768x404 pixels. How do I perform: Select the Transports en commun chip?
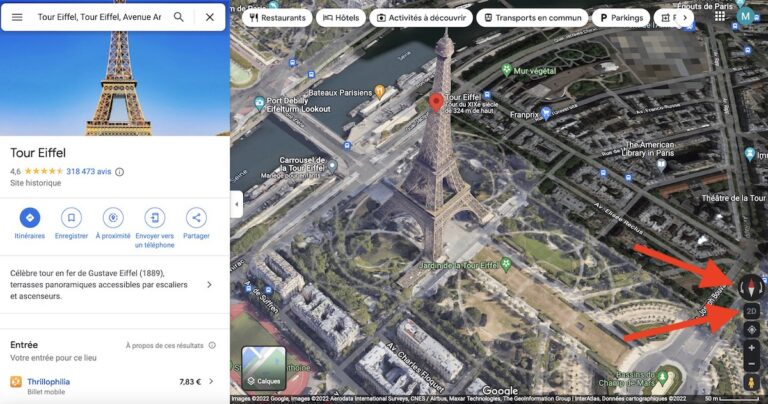point(532,18)
